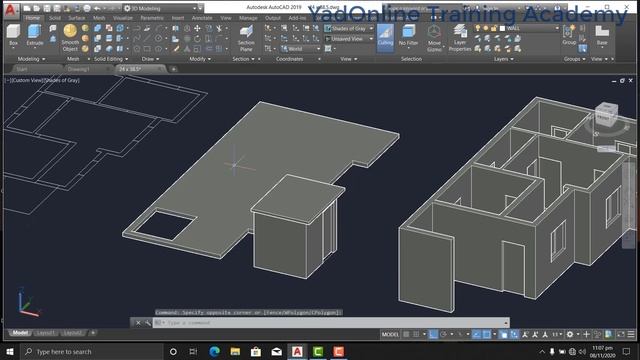Click the Plot printer icon in quick access toolbar
This screenshot has width=640, height=360.
87,8
